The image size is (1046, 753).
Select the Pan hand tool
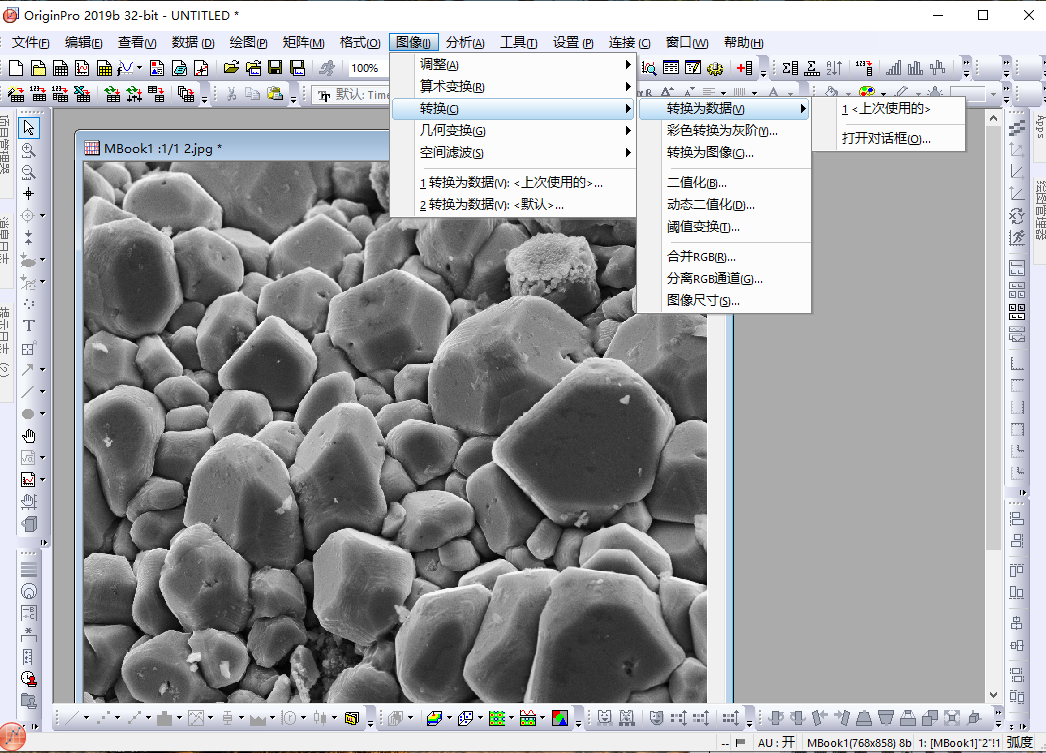point(29,435)
